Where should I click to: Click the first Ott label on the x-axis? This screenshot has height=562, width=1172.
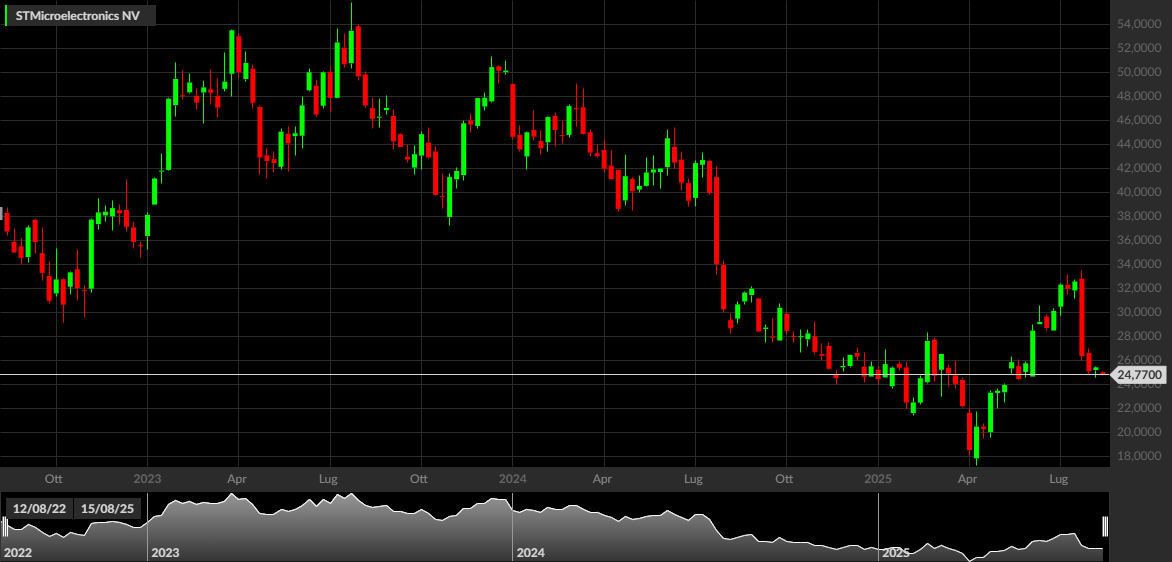(52, 477)
